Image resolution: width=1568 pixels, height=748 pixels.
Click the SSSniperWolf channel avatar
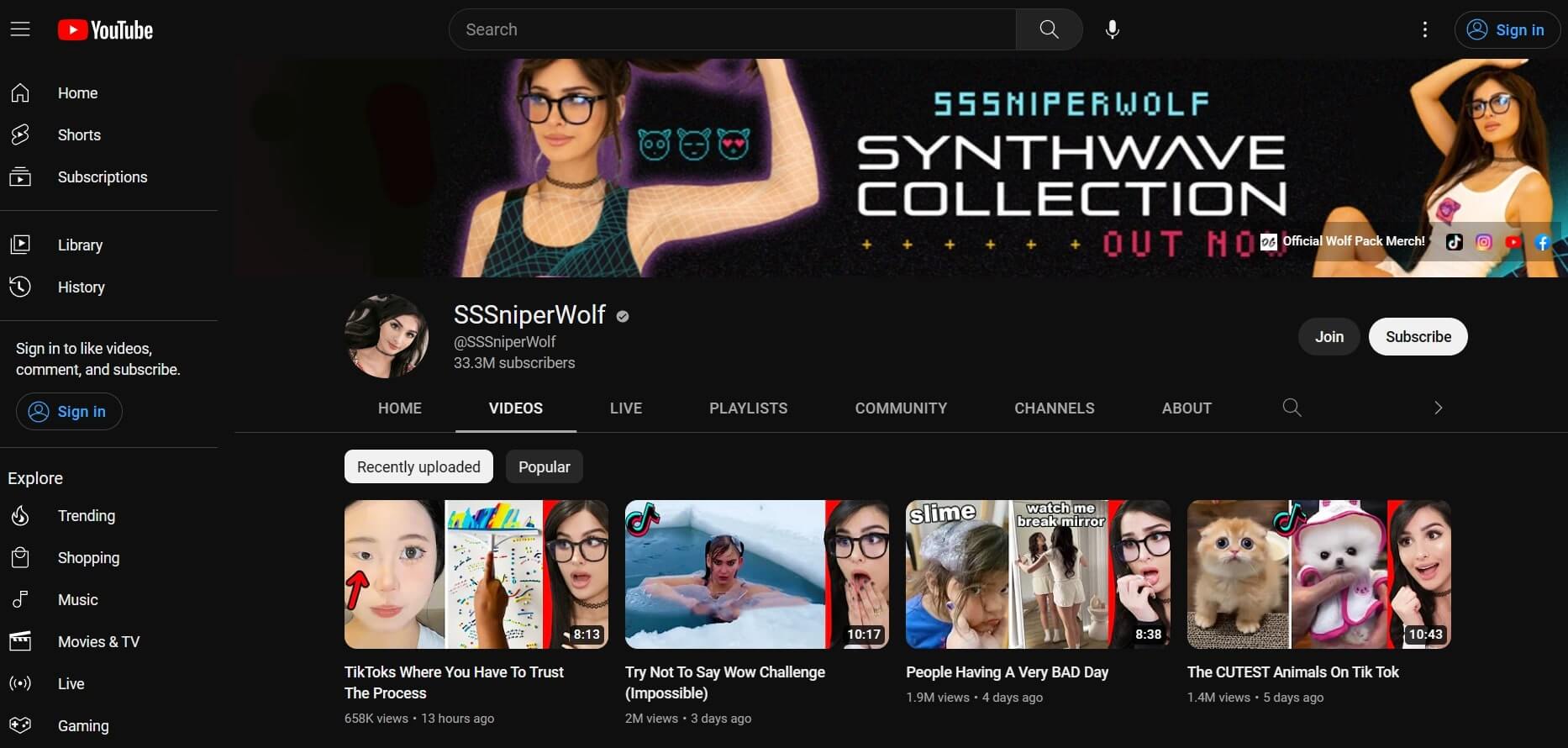[x=387, y=336]
